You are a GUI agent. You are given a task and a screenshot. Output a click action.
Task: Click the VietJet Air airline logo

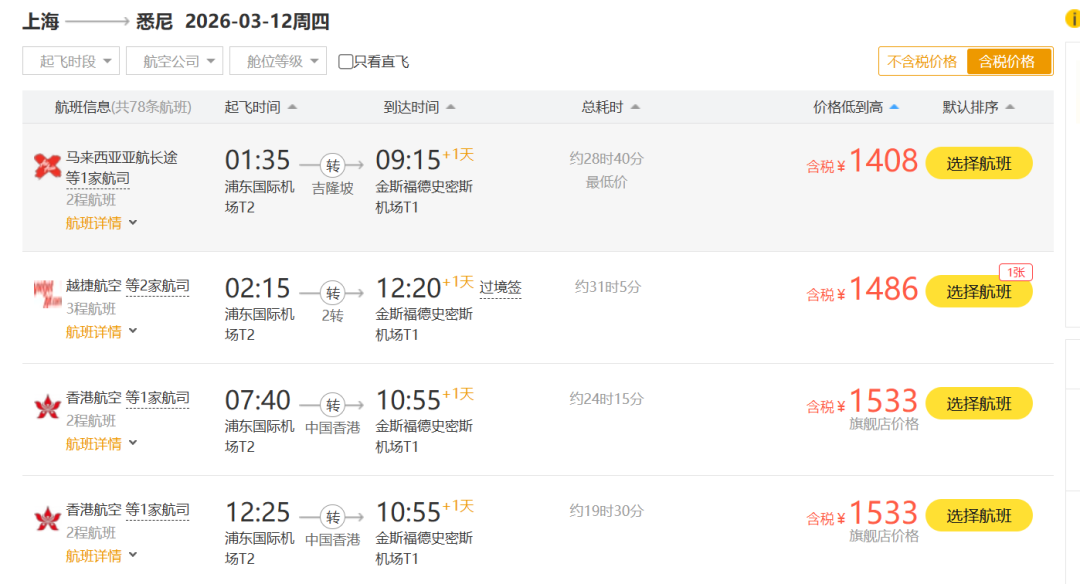[x=48, y=293]
